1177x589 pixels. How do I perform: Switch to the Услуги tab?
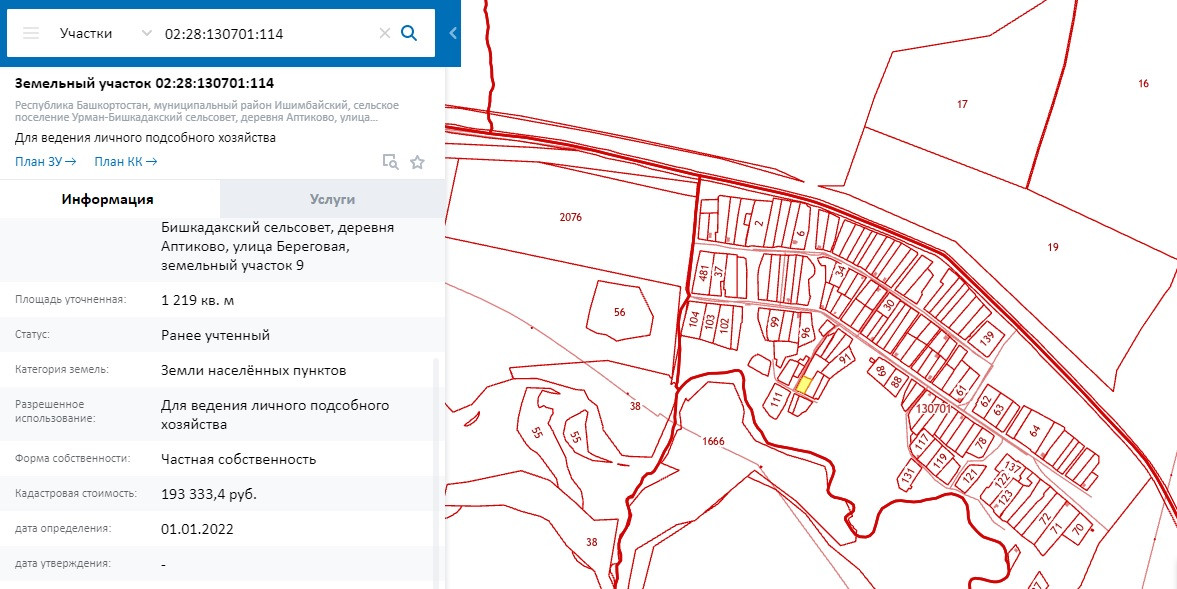click(x=333, y=200)
